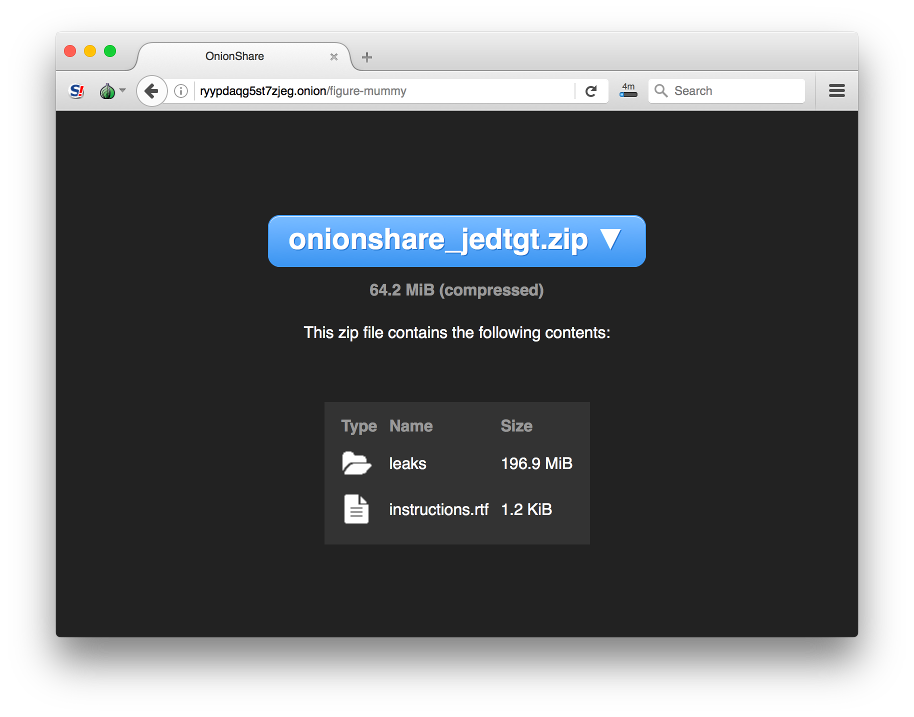Click the leaks folder icon
The width and height of the screenshot is (914, 717).
click(x=356, y=463)
